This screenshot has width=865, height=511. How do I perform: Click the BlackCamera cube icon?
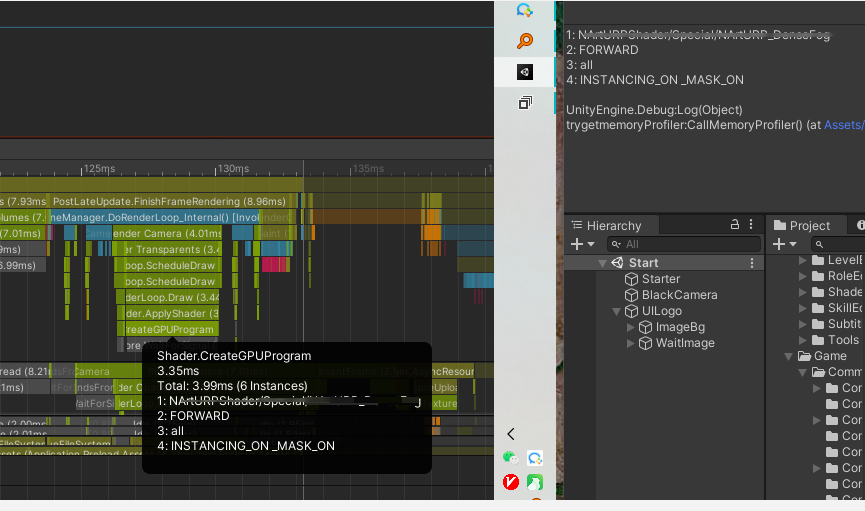point(631,295)
